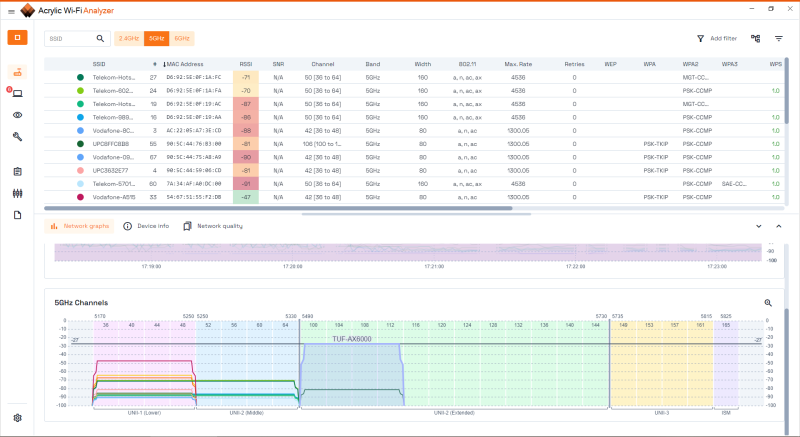Viewport: 800px width, 437px height.
Task: Collapse the bottom panel with down chevron
Action: point(759,226)
